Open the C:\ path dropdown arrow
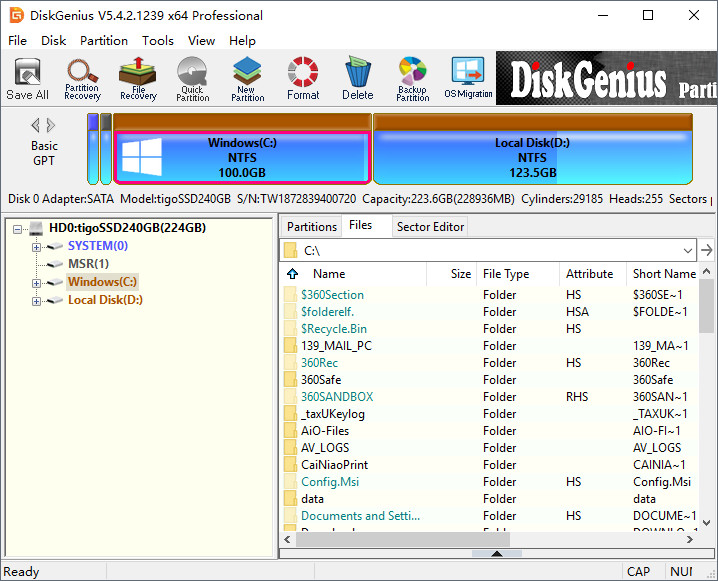The image size is (718, 581). point(686,250)
